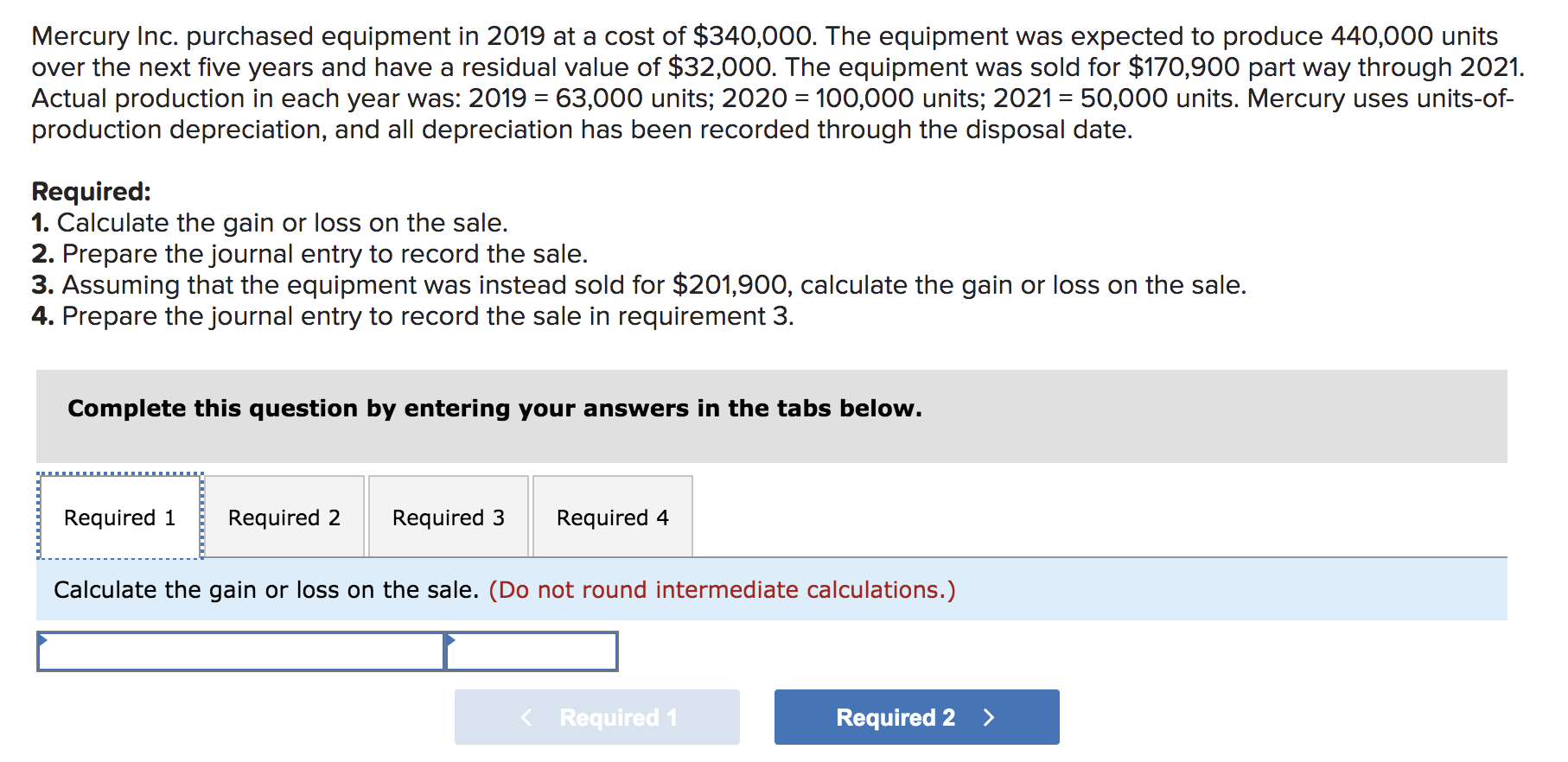Switch to the Required 2 tab
The width and height of the screenshot is (1568, 762).
tap(284, 518)
